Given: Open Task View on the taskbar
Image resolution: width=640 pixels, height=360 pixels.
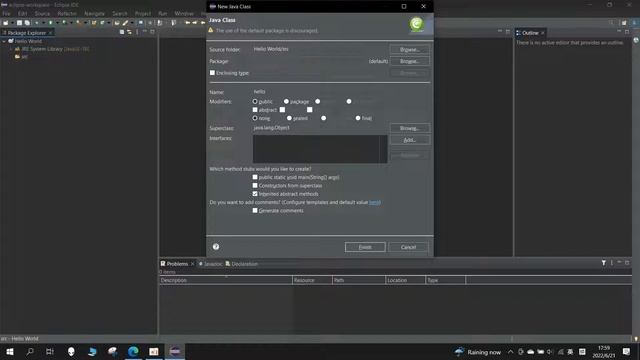Looking at the screenshot, I should (x=50, y=351).
